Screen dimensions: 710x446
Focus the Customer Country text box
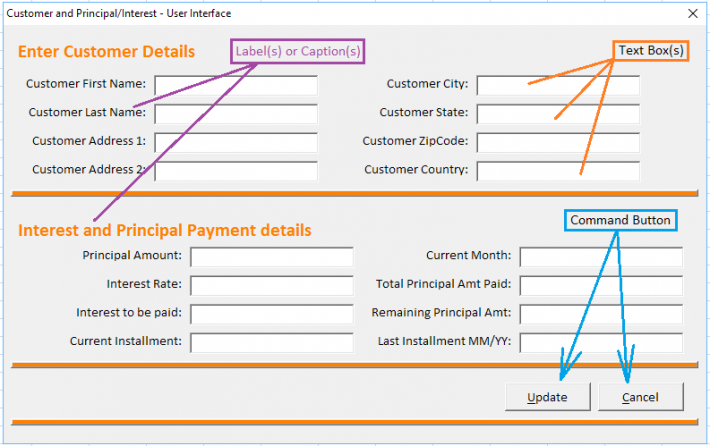(558, 170)
